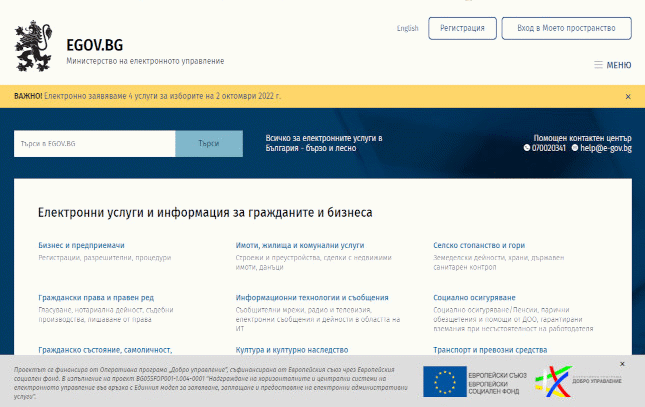Click the phone icon next to 070020341

(527, 148)
